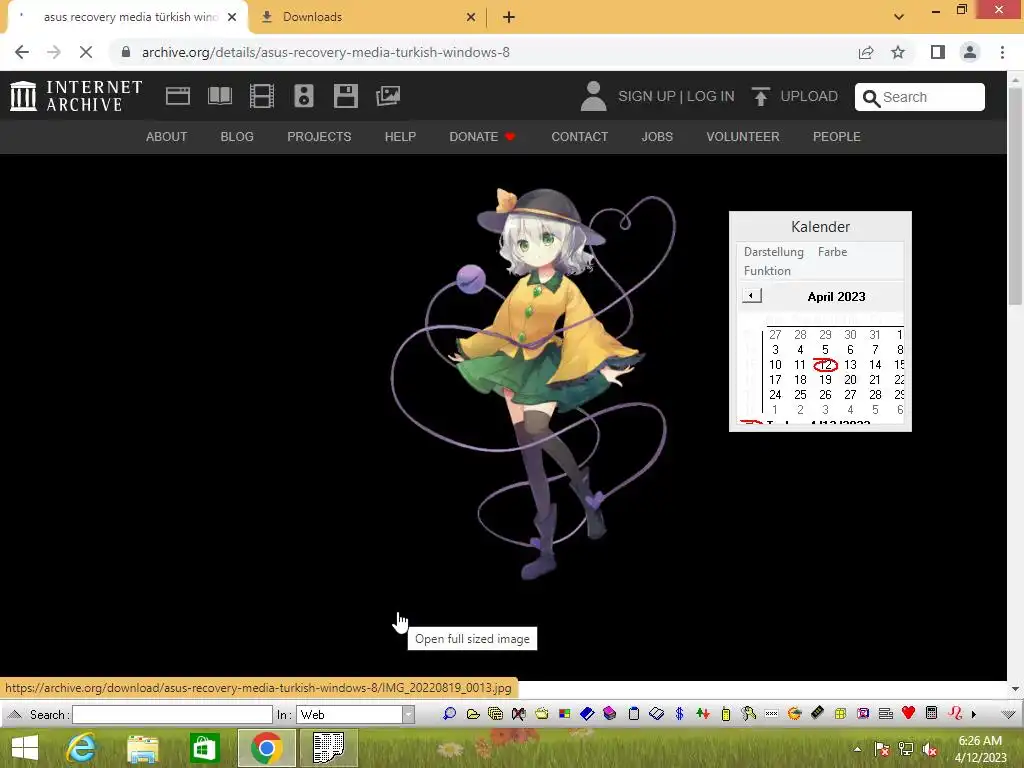
Task: Open Chrome's side panel icon
Action: point(938,52)
